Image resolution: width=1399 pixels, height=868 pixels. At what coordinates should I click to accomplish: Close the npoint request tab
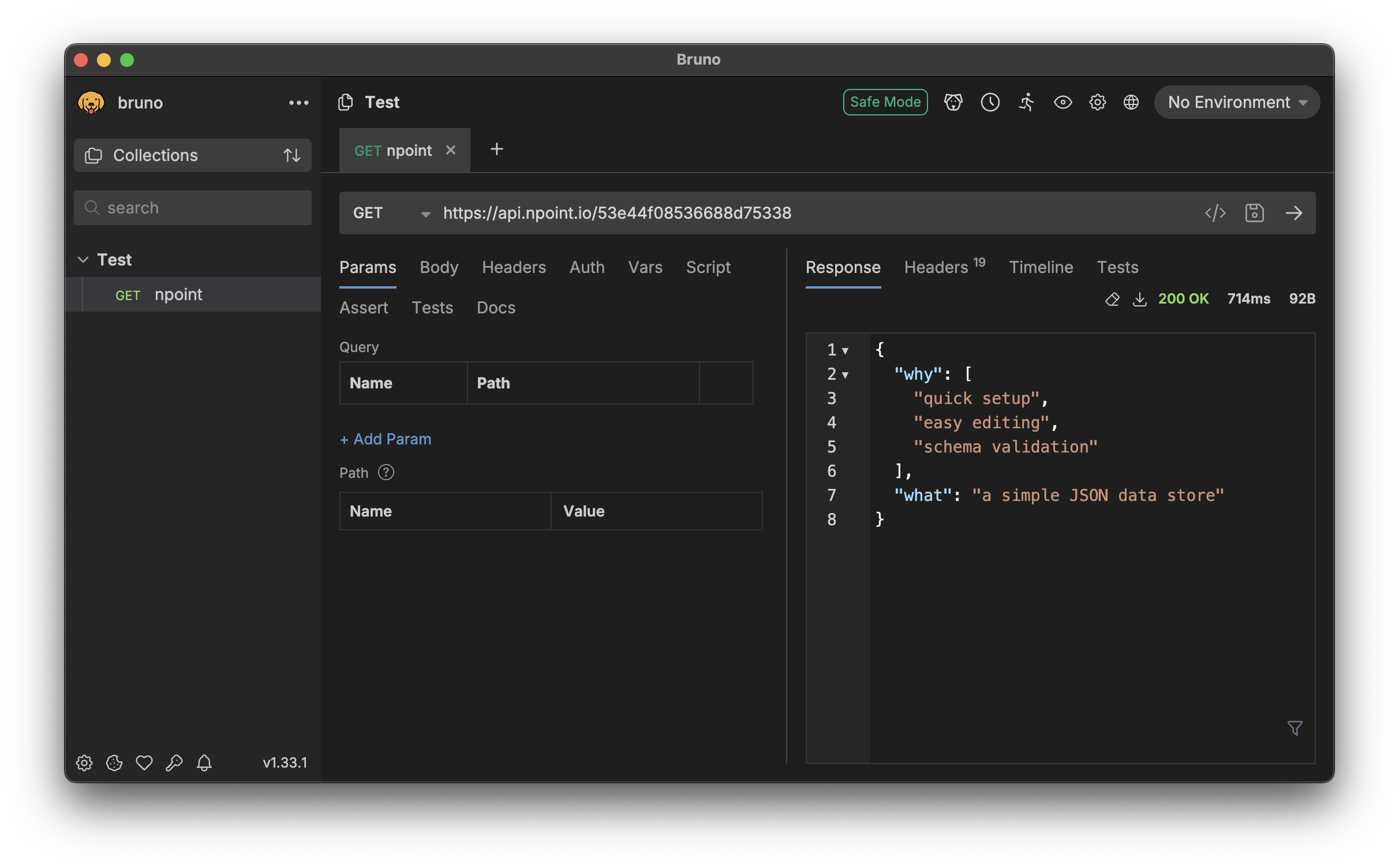(x=451, y=150)
